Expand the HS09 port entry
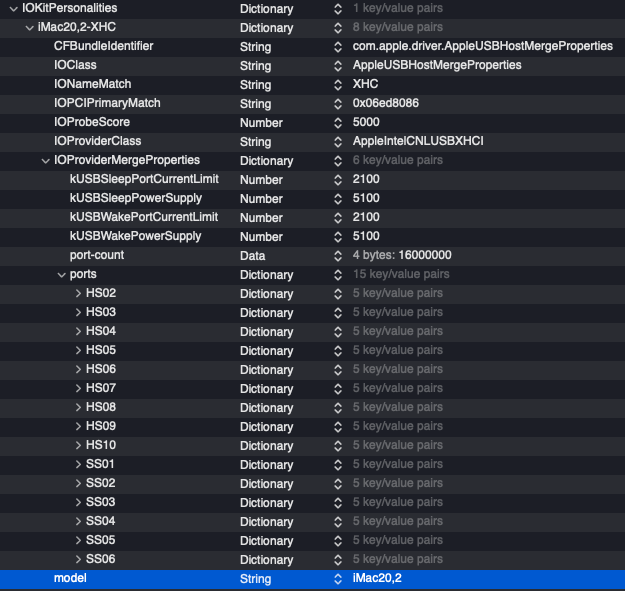 pyautogui.click(x=78, y=426)
